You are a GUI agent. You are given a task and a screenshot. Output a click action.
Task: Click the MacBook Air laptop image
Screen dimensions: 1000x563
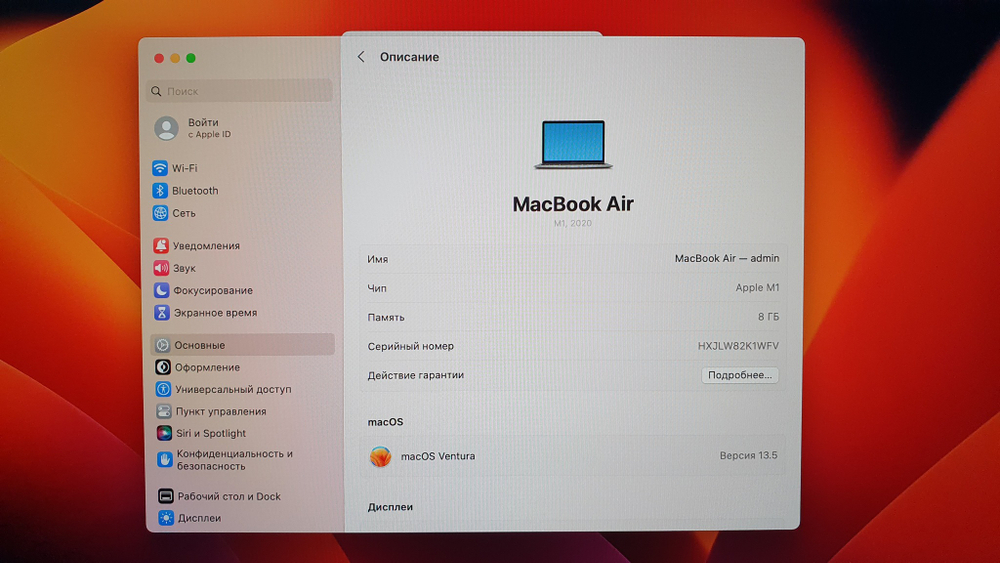(x=573, y=145)
